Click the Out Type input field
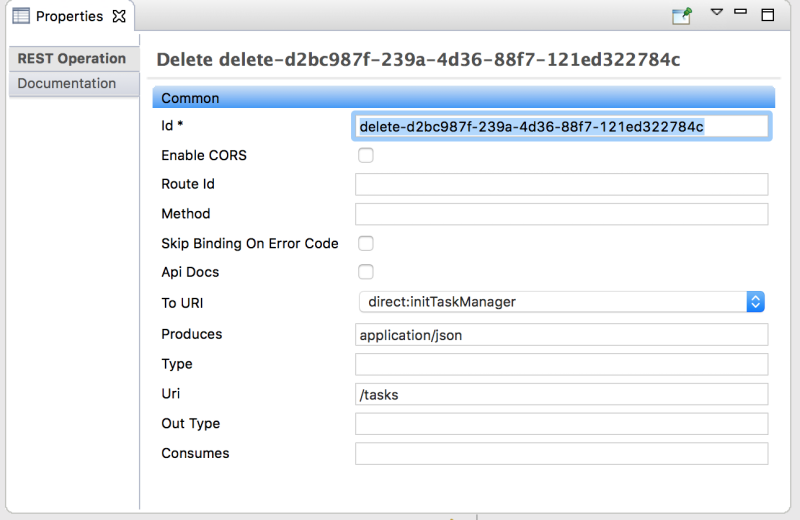The image size is (800, 520). 561,424
